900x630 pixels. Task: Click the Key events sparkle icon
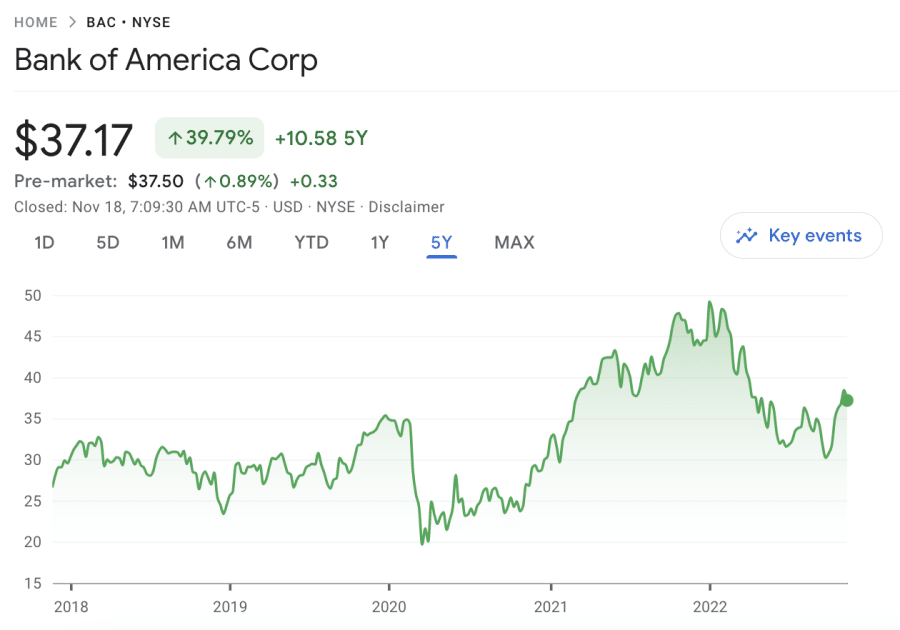coord(746,236)
